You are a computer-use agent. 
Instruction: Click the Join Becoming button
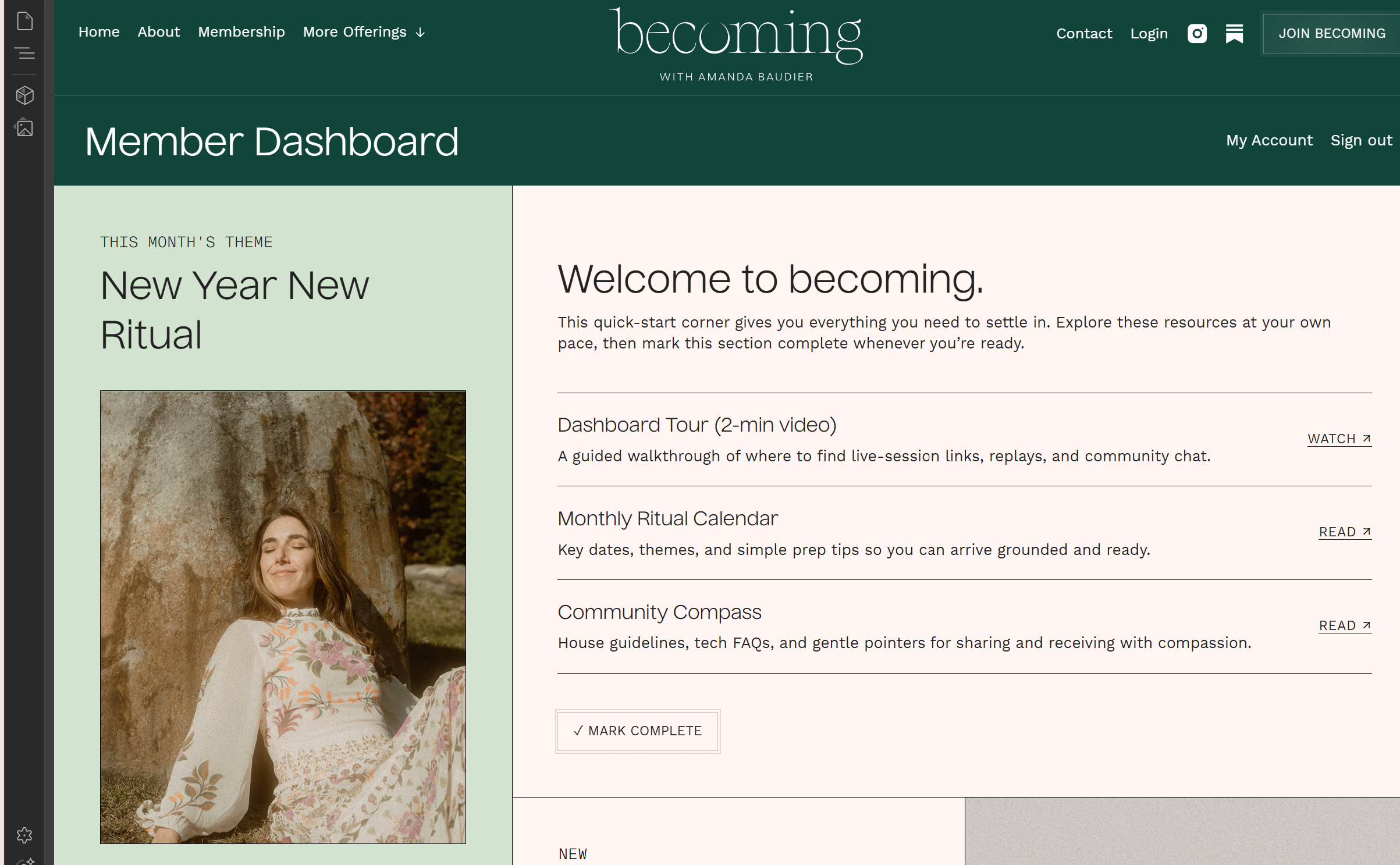tap(1331, 34)
